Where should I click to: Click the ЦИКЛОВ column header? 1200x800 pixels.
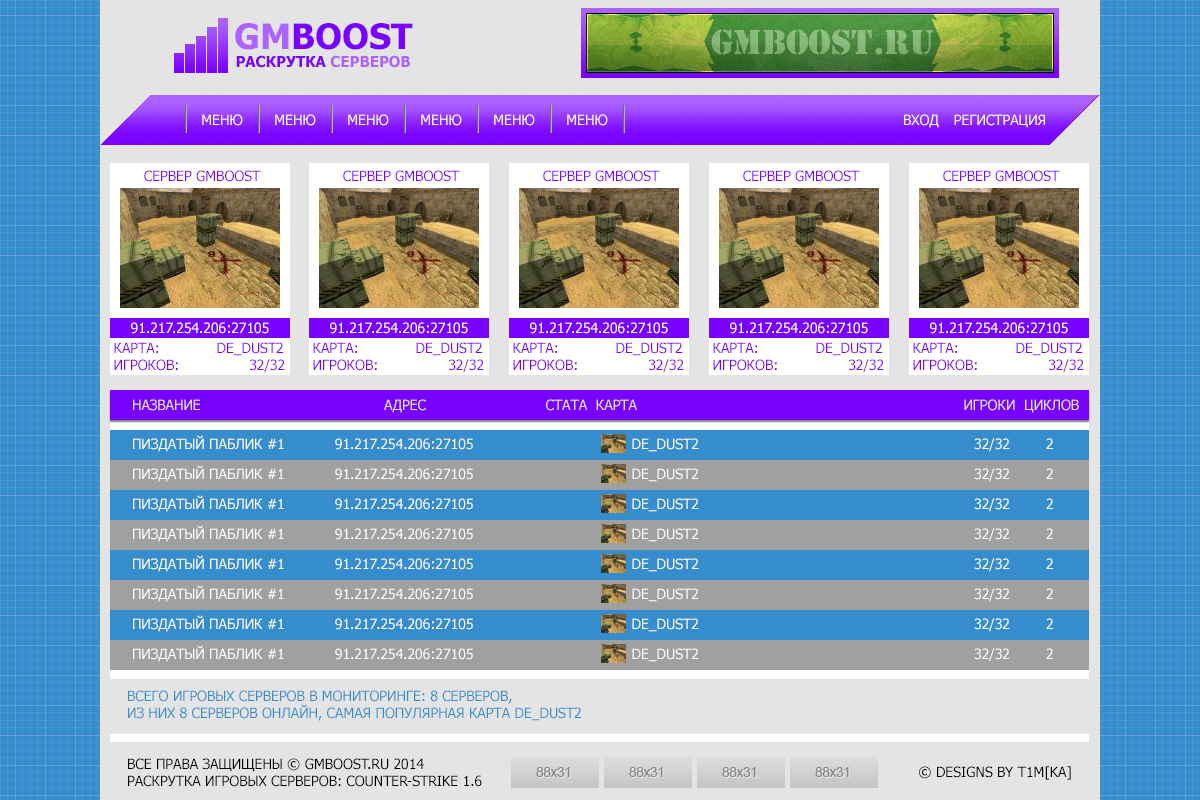pos(1052,405)
